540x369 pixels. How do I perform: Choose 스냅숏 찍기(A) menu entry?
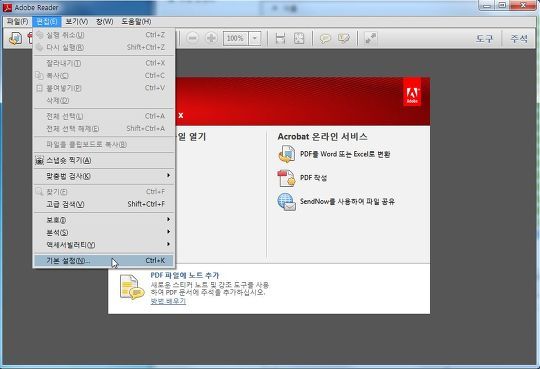104,161
